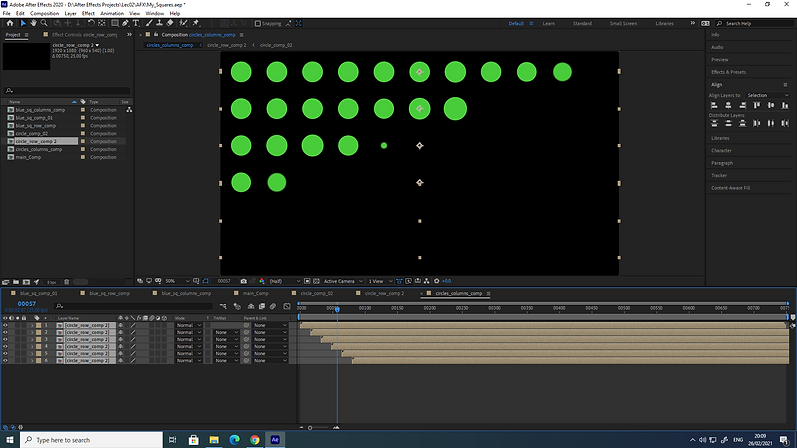Open the (Half) resolution dropdown

point(284,281)
